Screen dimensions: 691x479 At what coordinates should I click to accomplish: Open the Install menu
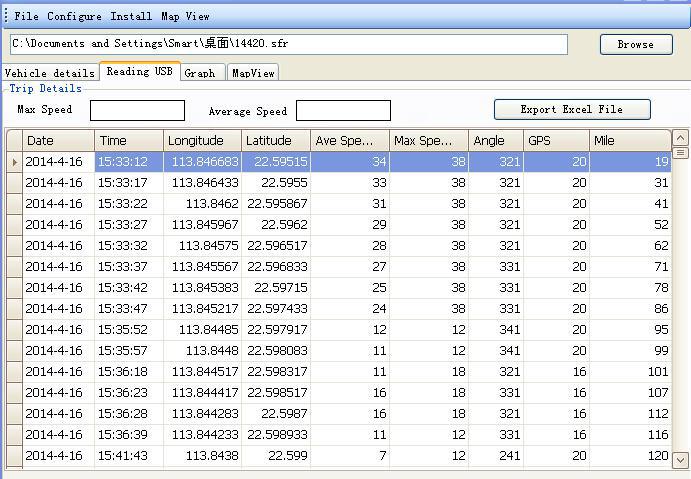tap(131, 17)
